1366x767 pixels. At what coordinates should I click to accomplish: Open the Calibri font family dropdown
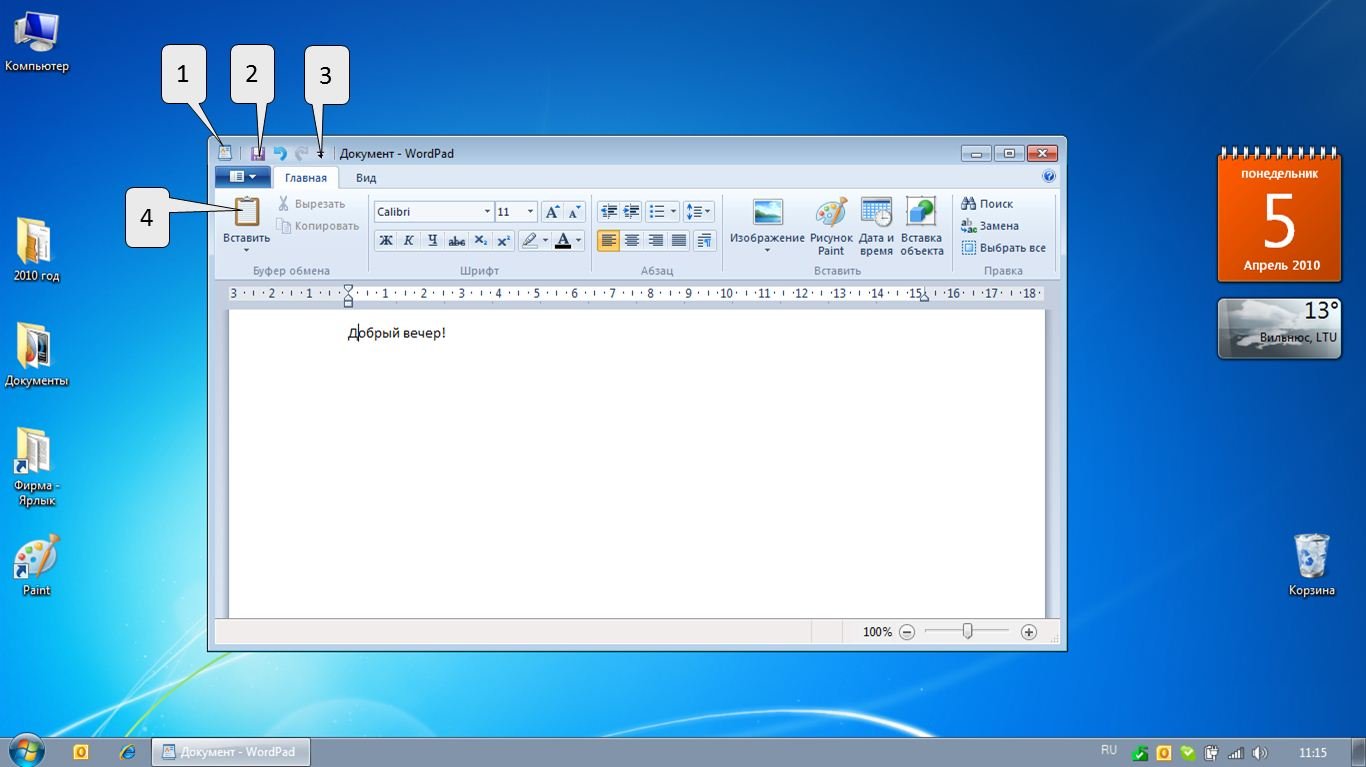(x=487, y=212)
